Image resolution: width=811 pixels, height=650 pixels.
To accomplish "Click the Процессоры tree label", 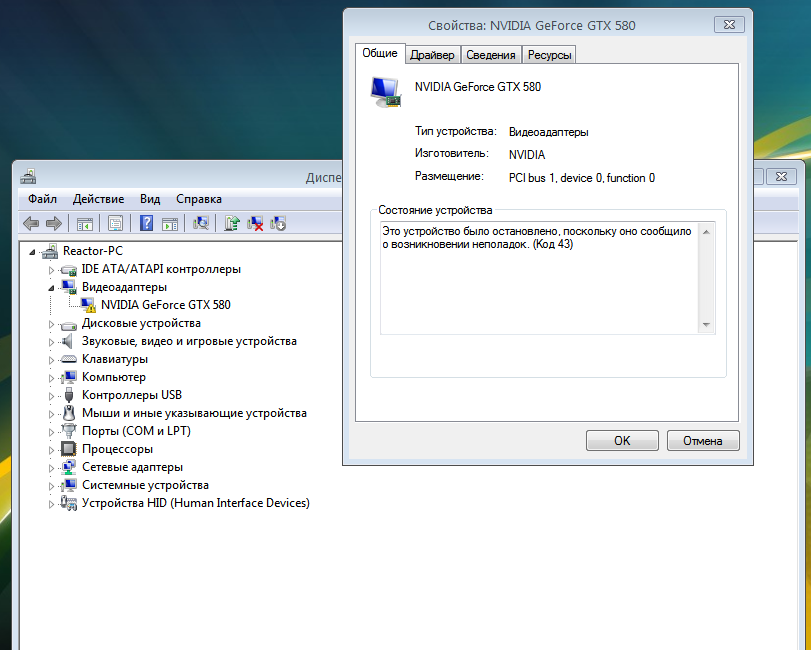I will tap(117, 449).
